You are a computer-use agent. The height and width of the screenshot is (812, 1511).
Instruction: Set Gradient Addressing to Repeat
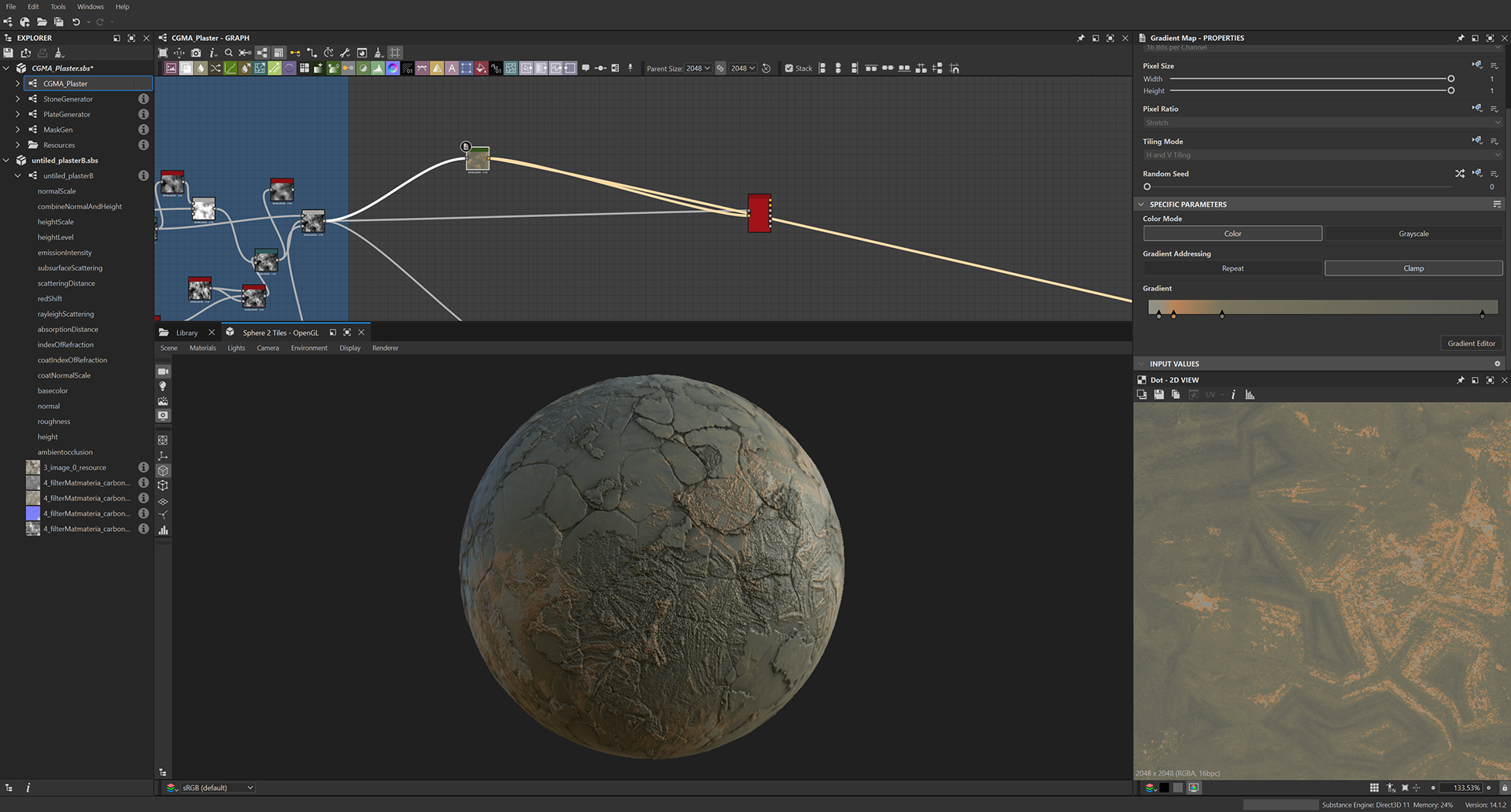pos(1232,268)
